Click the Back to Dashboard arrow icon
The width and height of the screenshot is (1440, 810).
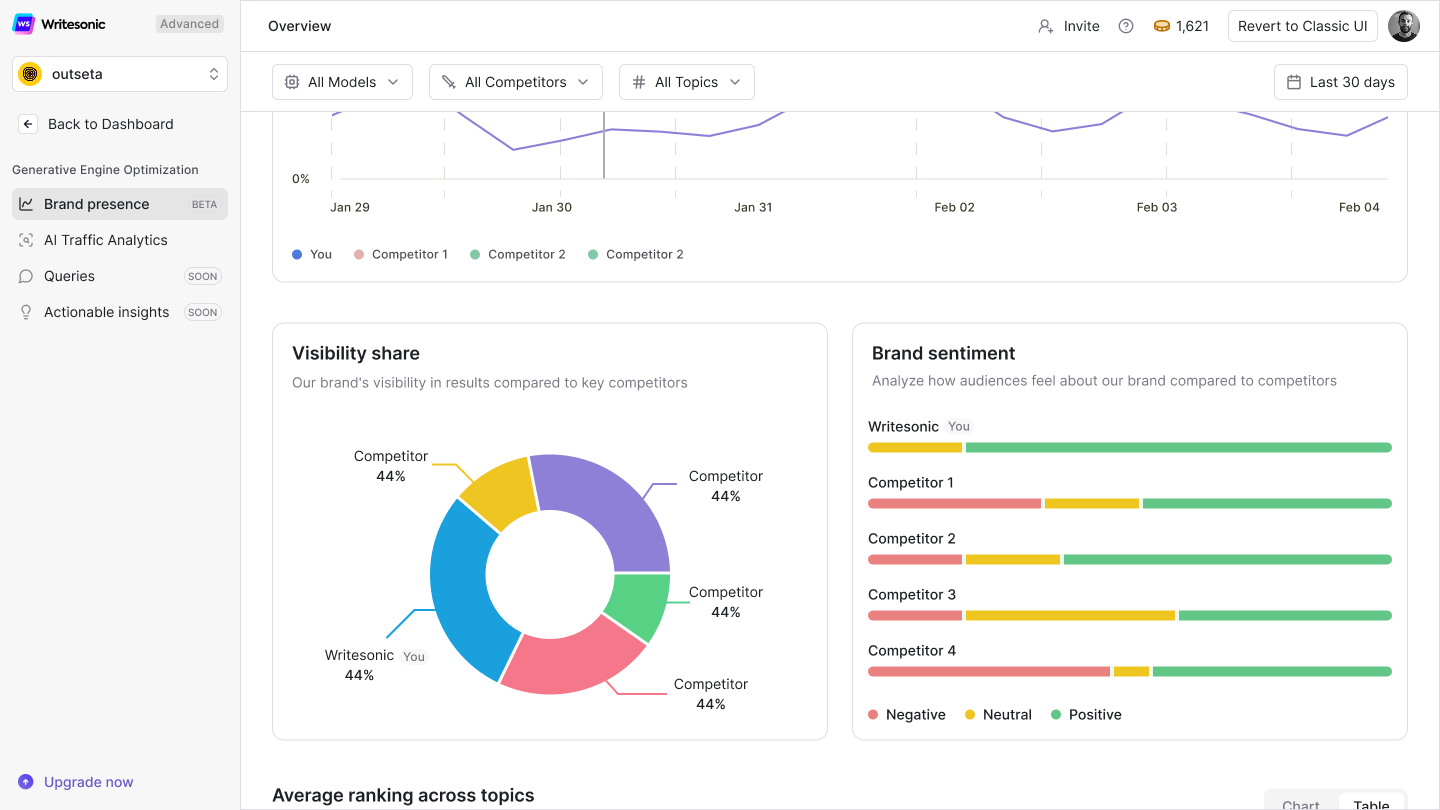coord(28,124)
